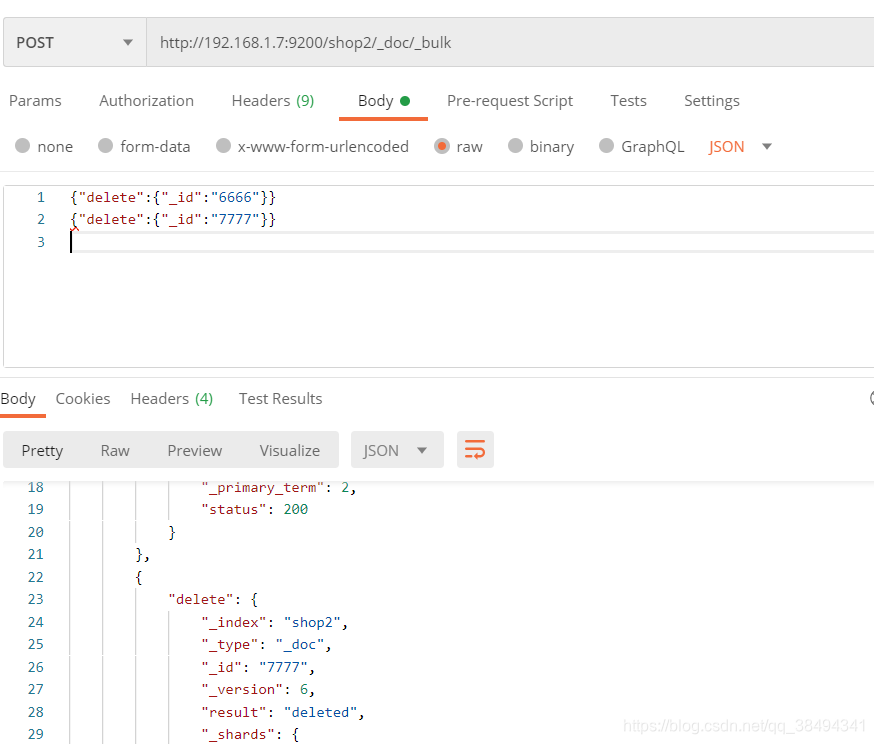Open the request Headers (9) tab
Screen dimensions: 874x744
point(272,101)
